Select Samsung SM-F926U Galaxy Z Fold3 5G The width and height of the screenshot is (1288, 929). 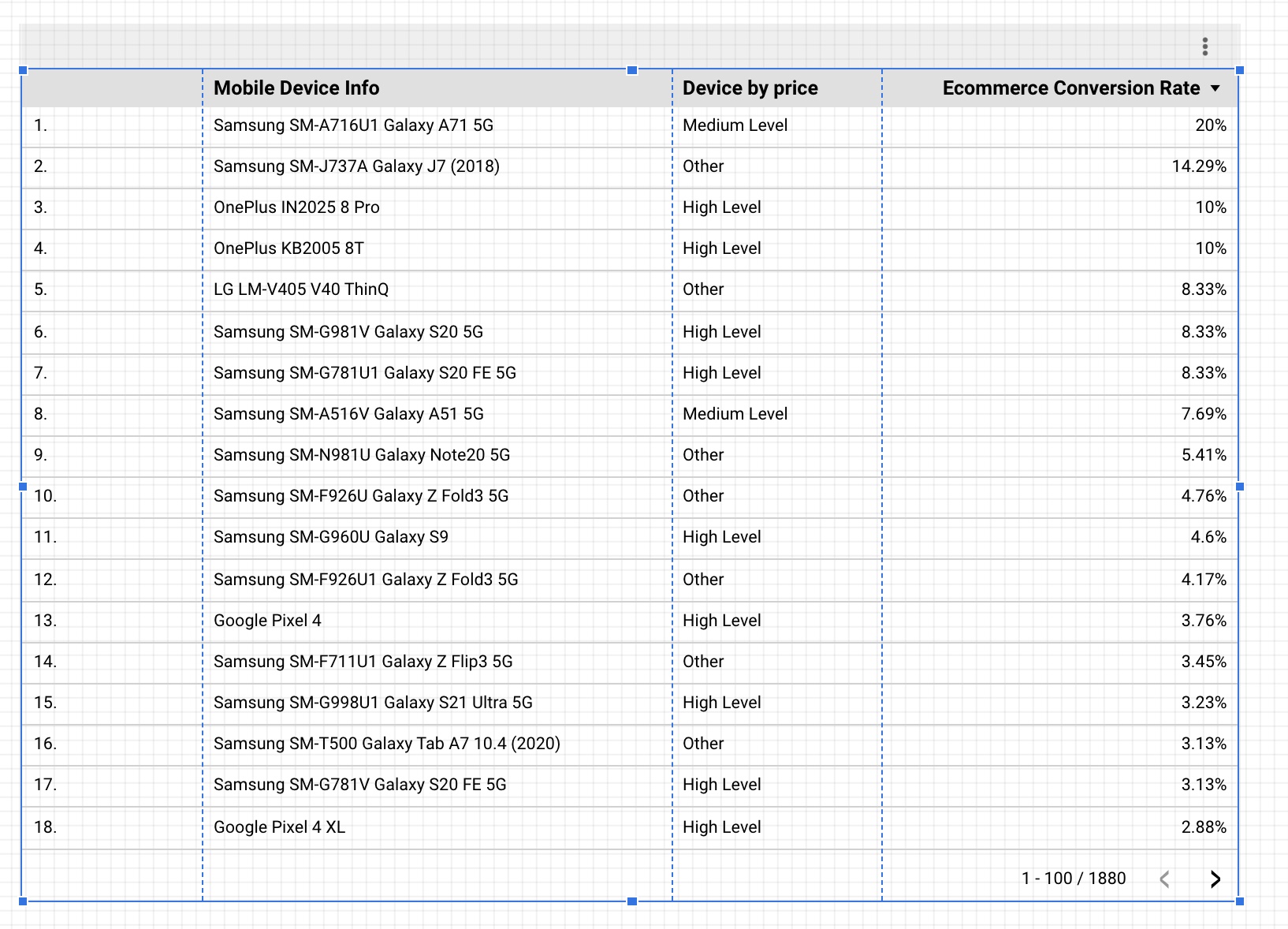(x=361, y=496)
